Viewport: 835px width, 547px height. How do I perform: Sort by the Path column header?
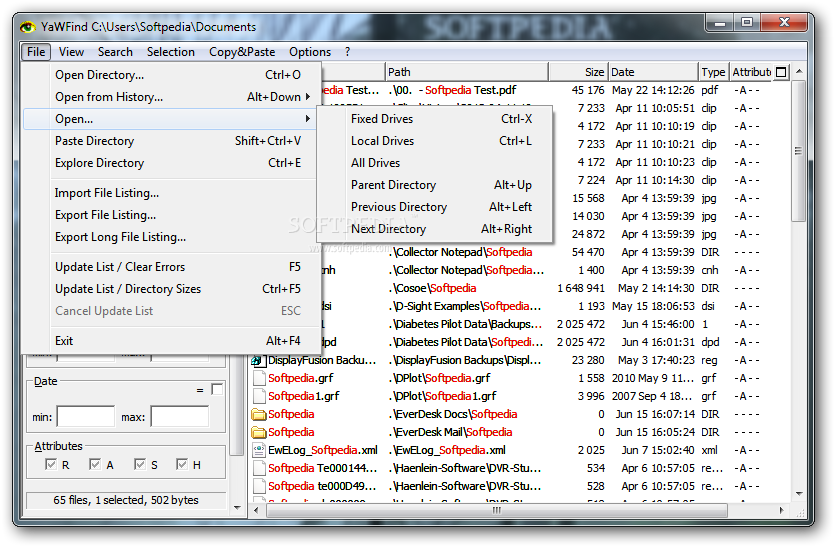click(466, 72)
